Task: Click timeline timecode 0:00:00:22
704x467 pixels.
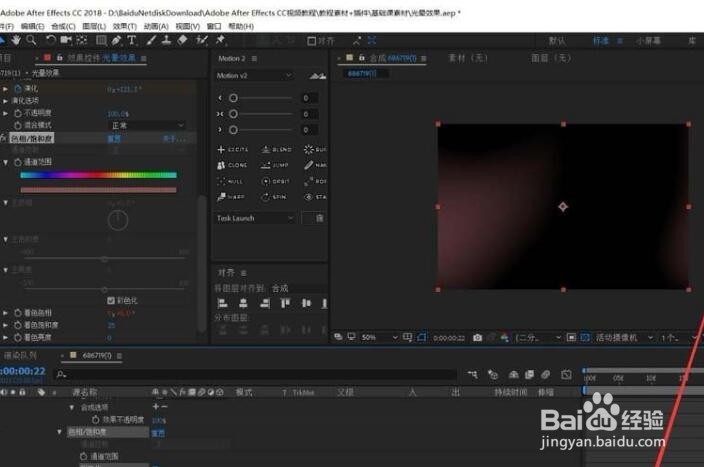Action: (22, 371)
